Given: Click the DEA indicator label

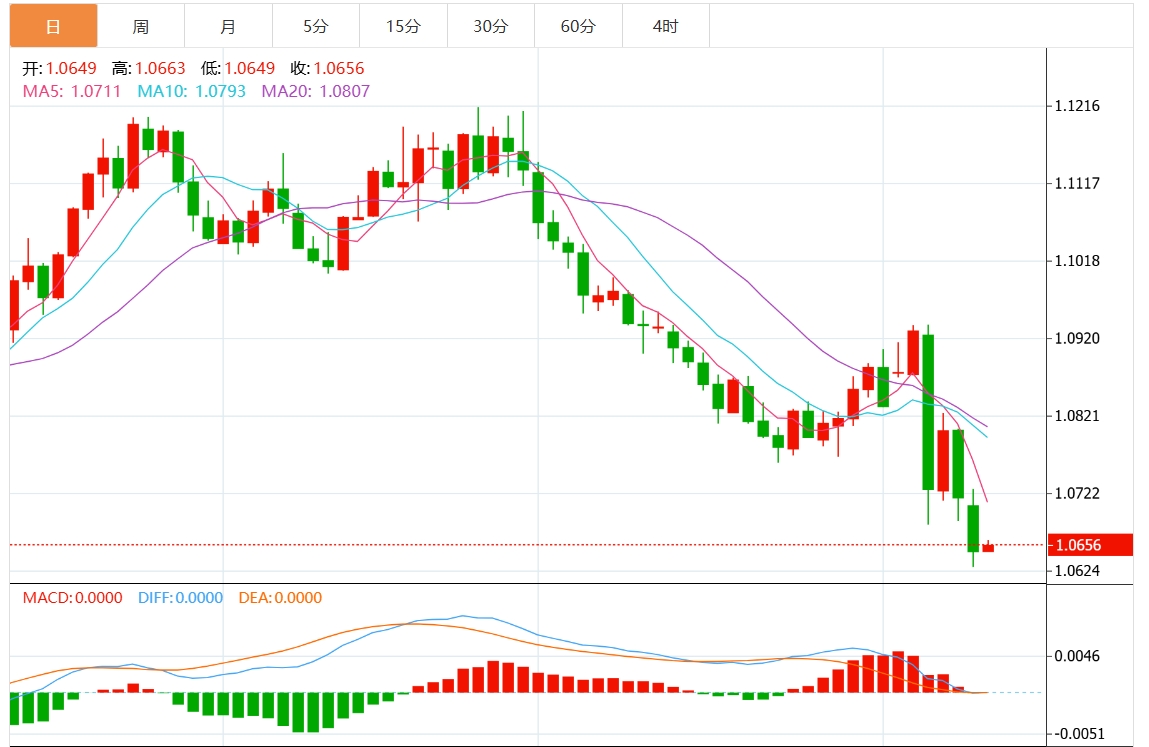Looking at the screenshot, I should (281, 597).
